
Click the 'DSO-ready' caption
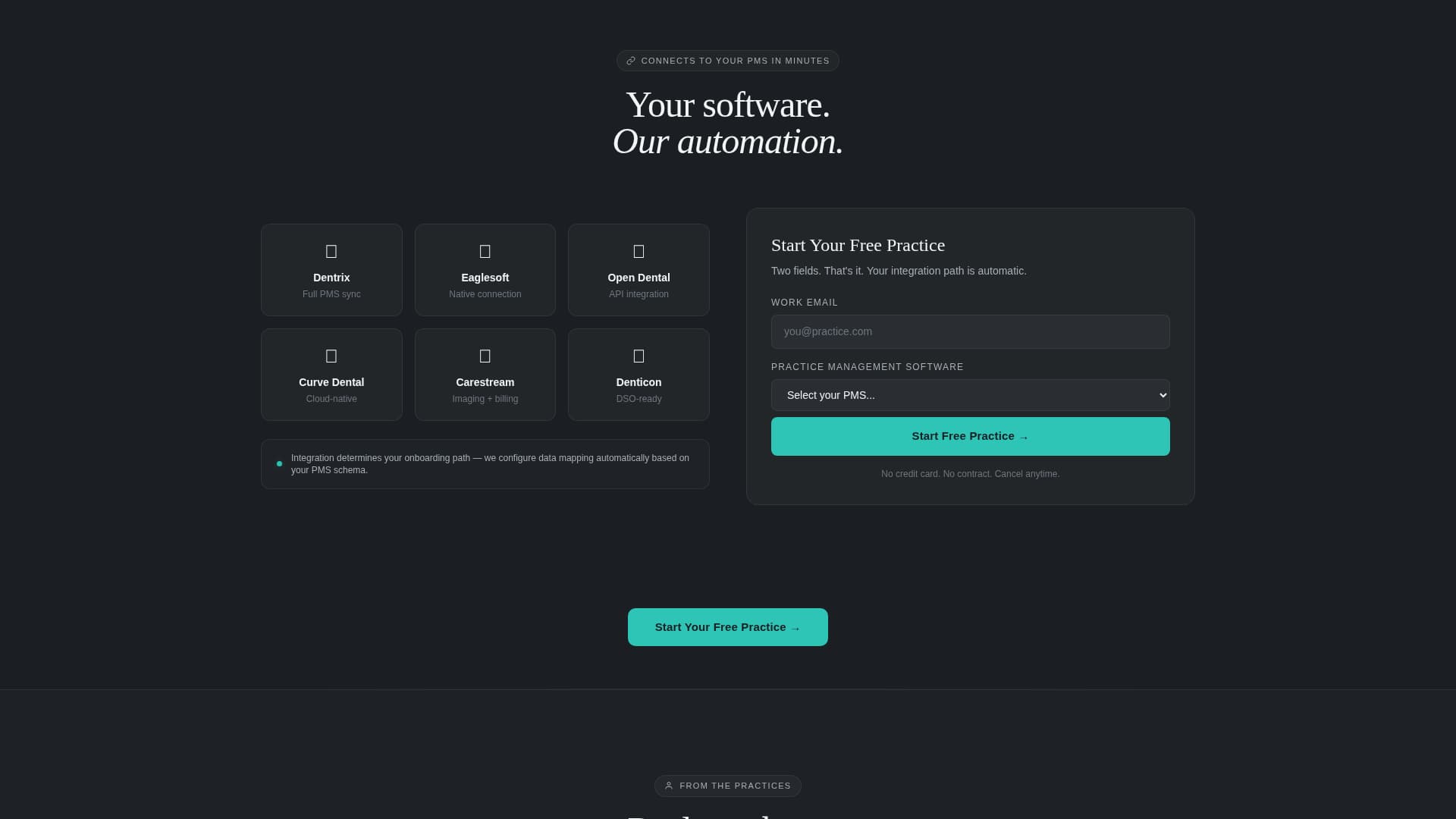[639, 399]
